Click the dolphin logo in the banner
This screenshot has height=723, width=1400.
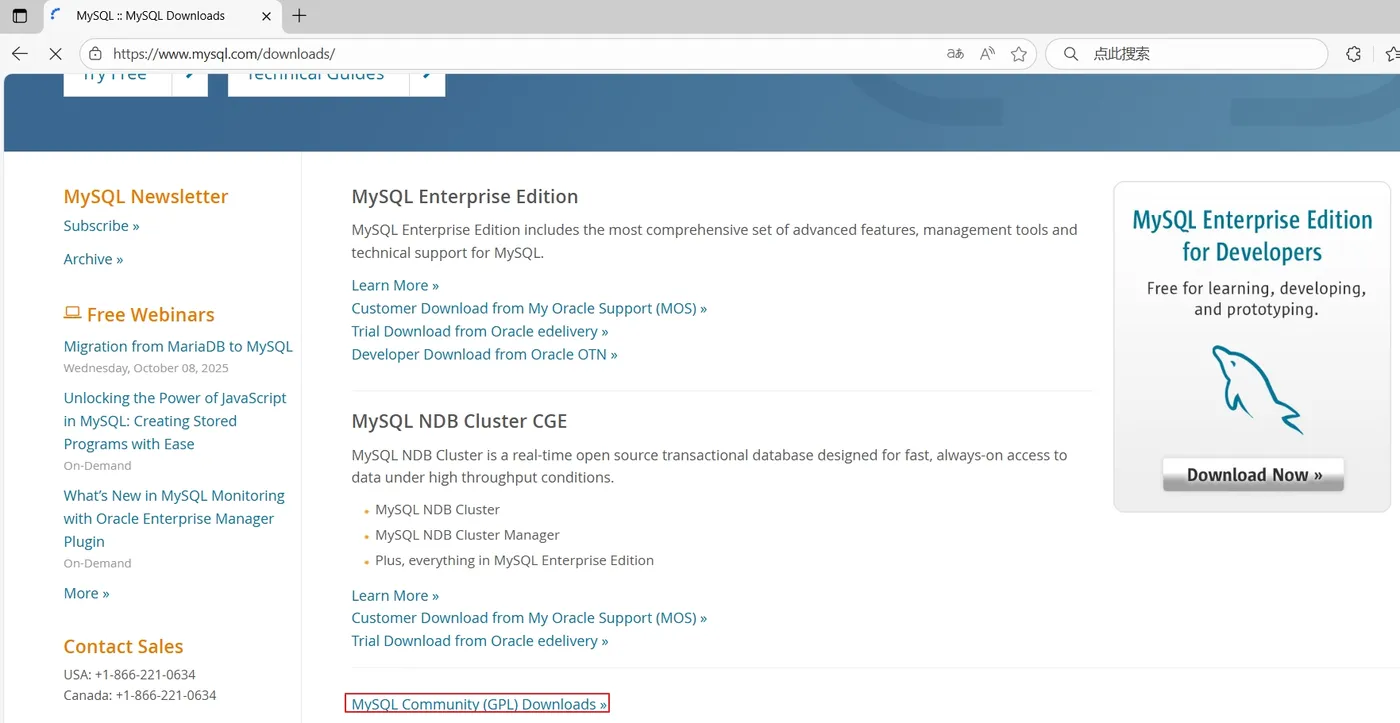1257,388
